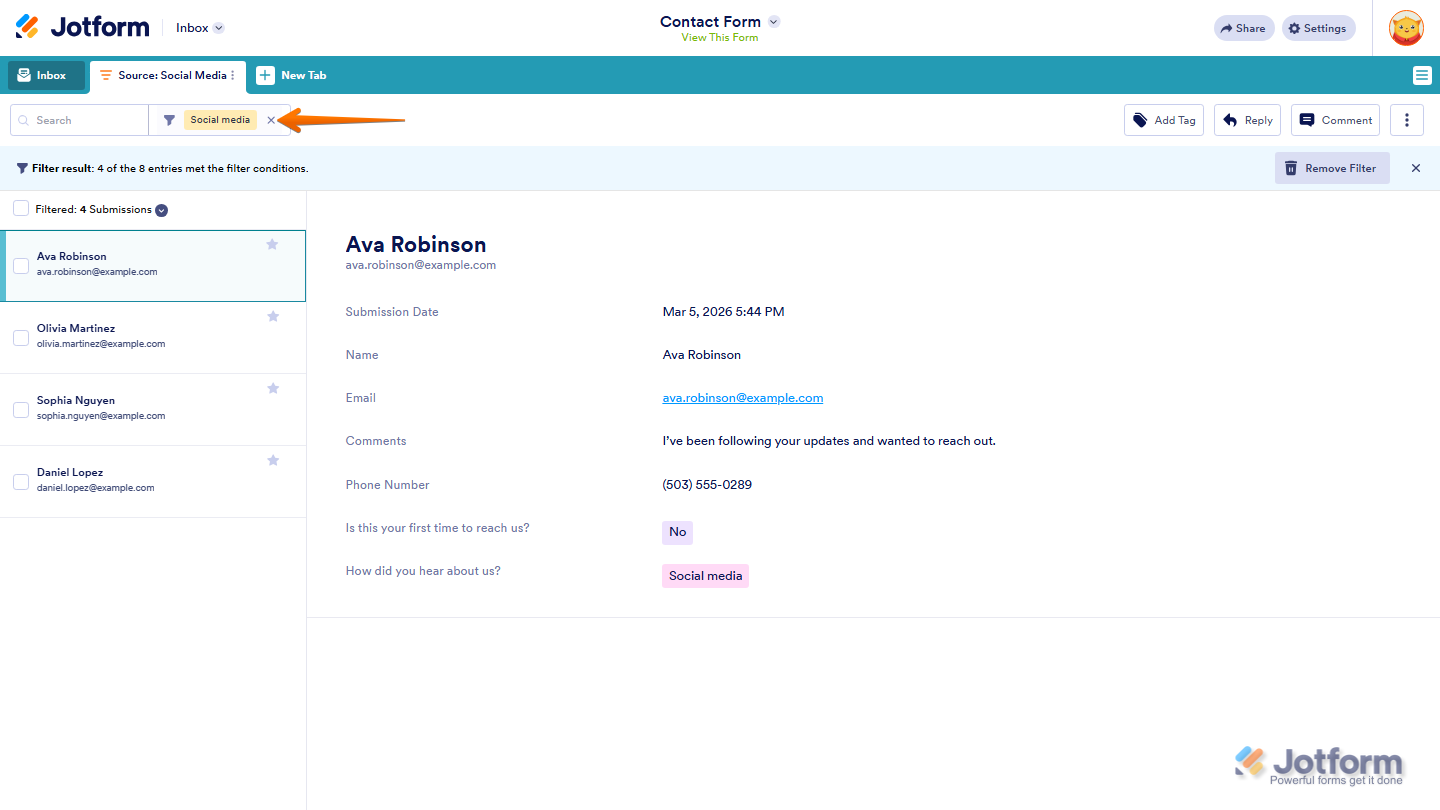Click inside the Search field
This screenshot has width=1440, height=810.
click(79, 119)
